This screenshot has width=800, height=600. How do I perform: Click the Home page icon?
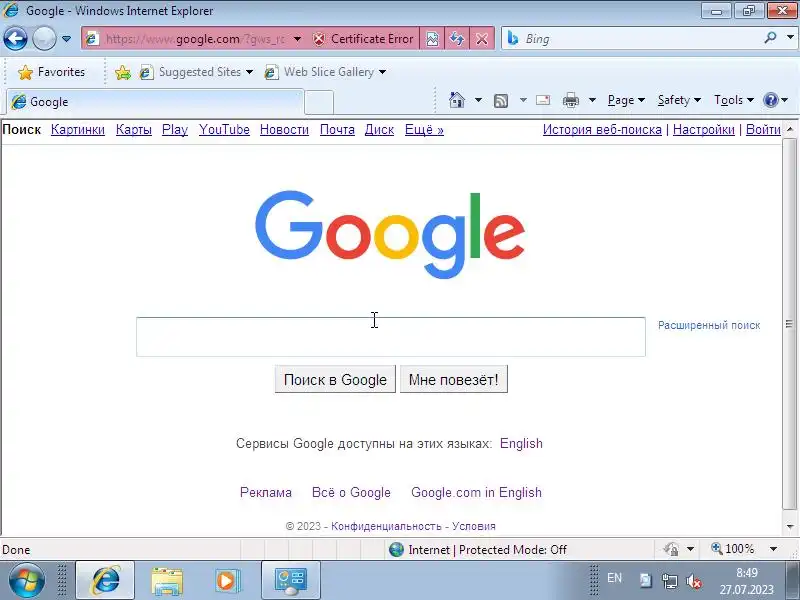pyautogui.click(x=457, y=100)
